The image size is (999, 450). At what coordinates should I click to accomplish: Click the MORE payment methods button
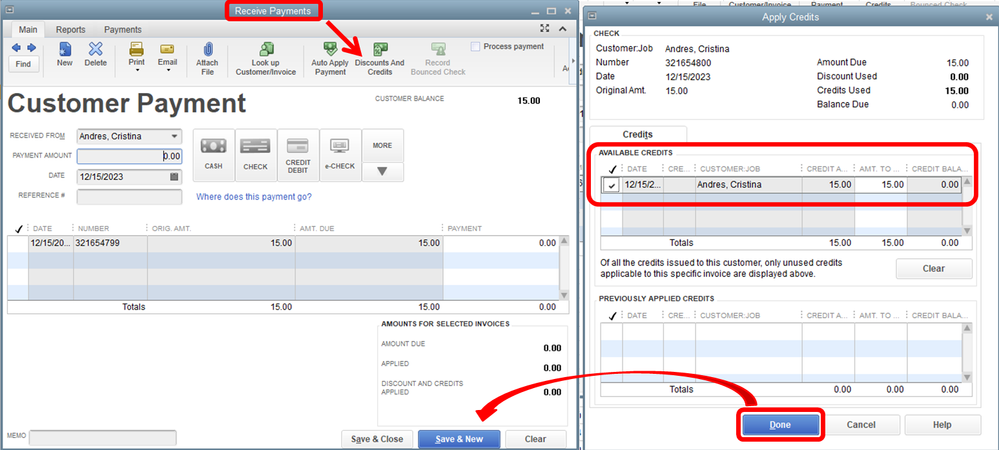pos(382,145)
